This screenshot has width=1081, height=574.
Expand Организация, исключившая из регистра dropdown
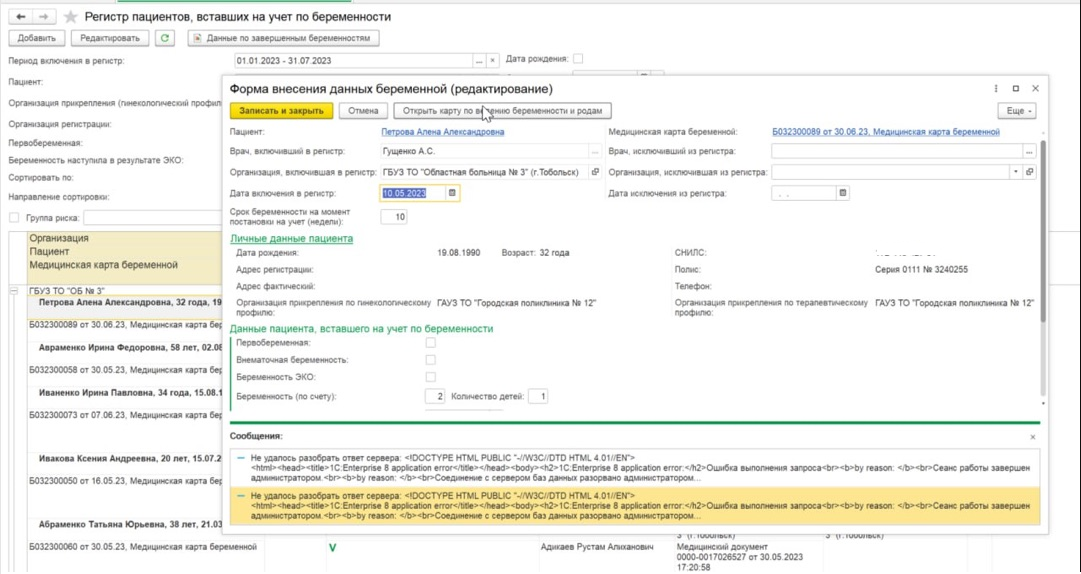1016,172
